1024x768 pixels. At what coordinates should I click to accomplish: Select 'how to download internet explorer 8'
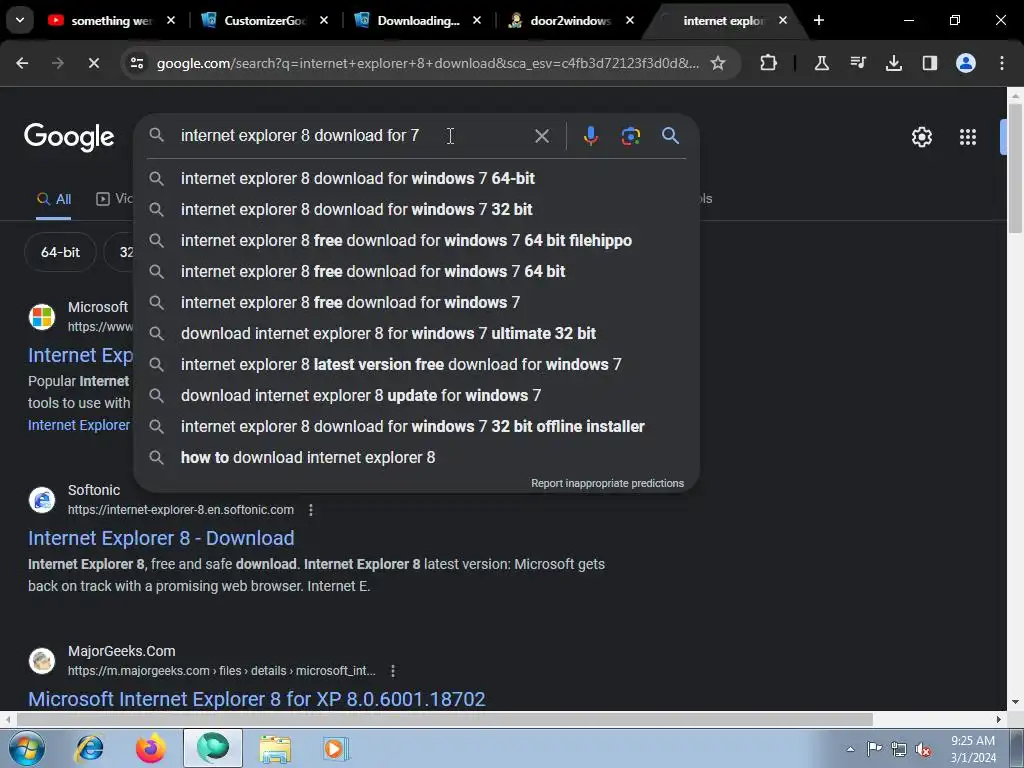417,457
